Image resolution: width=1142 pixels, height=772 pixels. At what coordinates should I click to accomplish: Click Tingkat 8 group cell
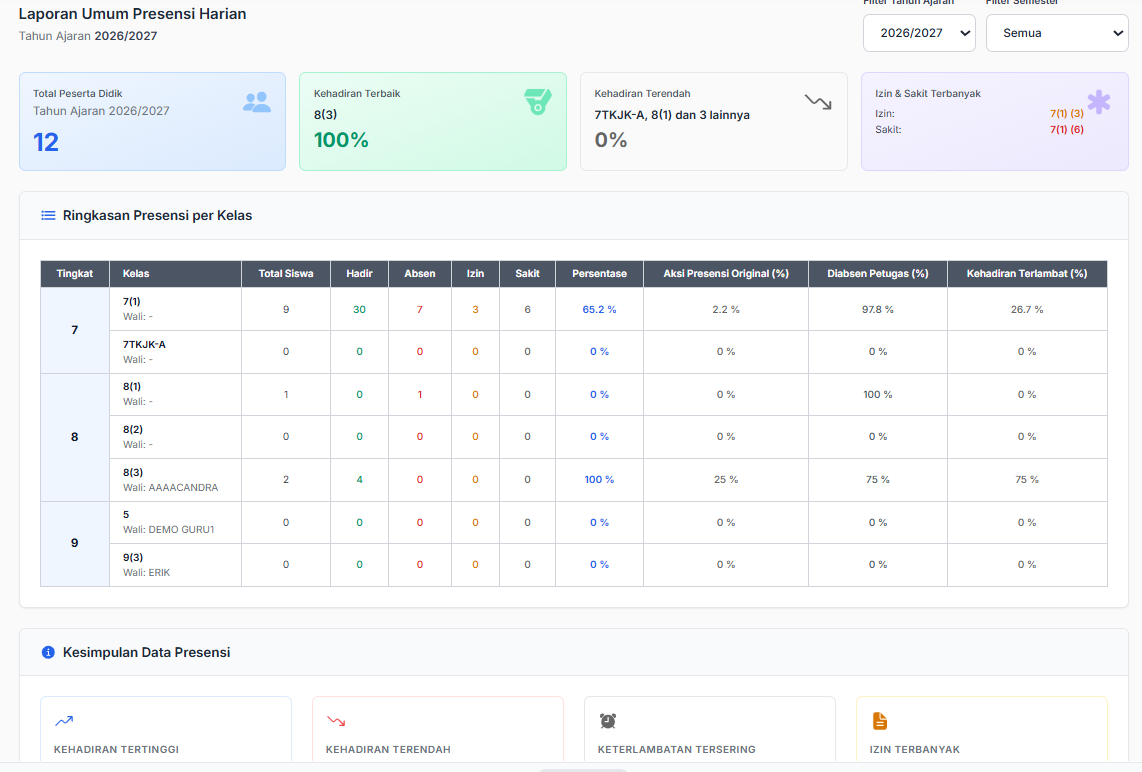coord(75,437)
